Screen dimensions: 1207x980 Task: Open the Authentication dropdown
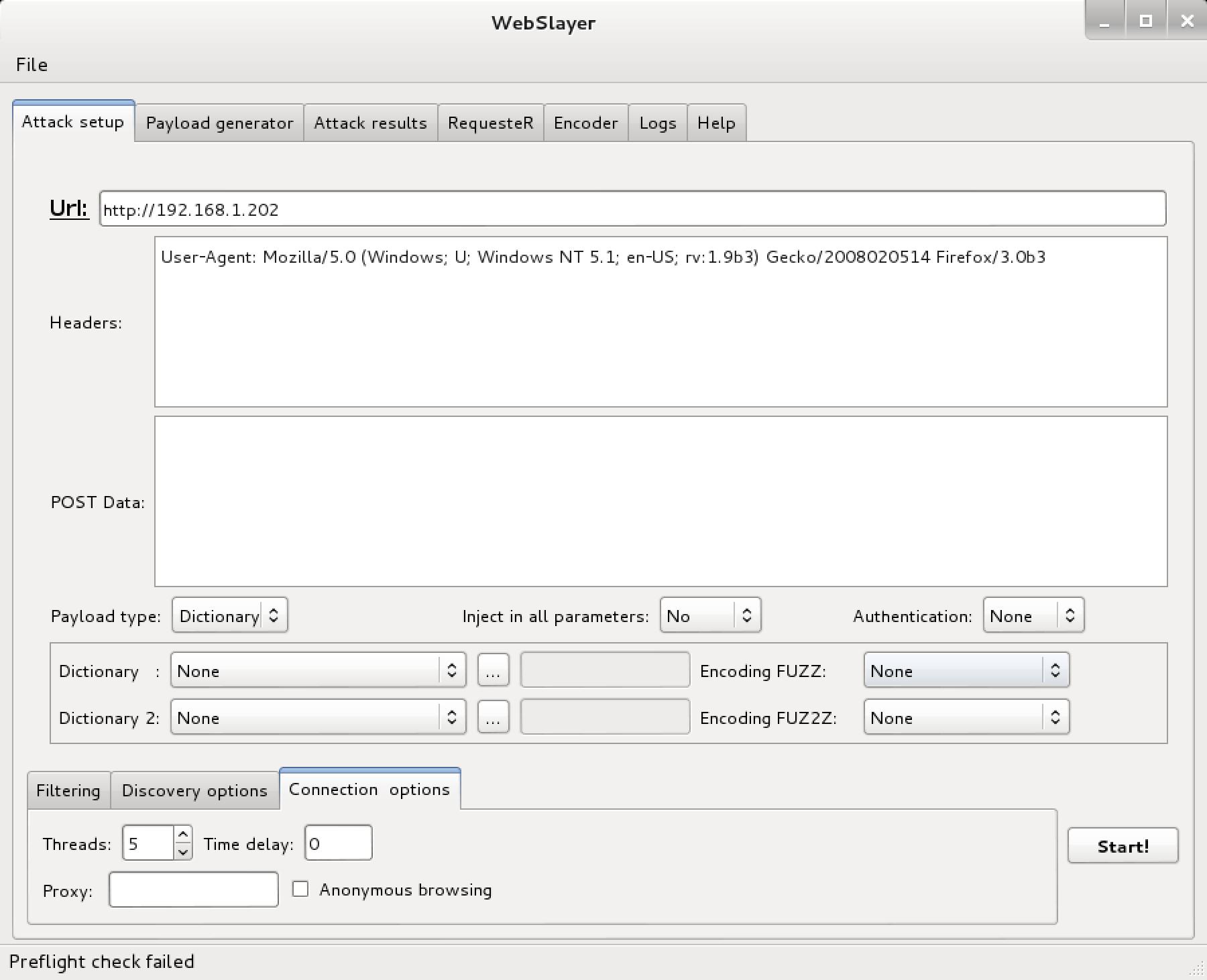click(1033, 616)
